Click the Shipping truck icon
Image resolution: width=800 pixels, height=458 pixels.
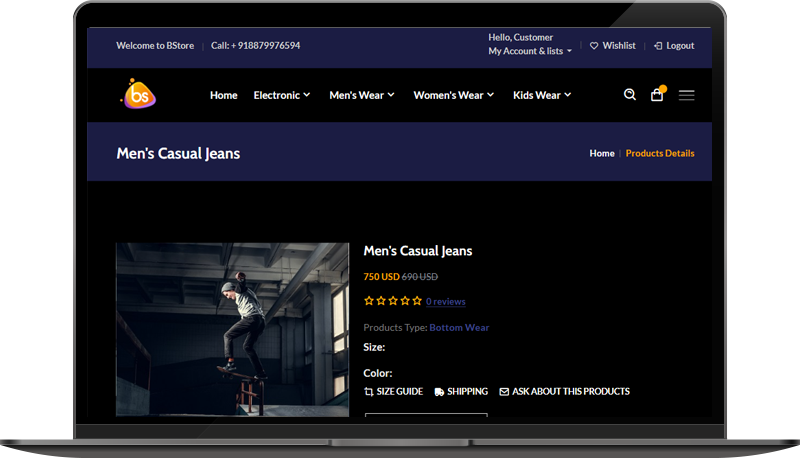pos(439,392)
